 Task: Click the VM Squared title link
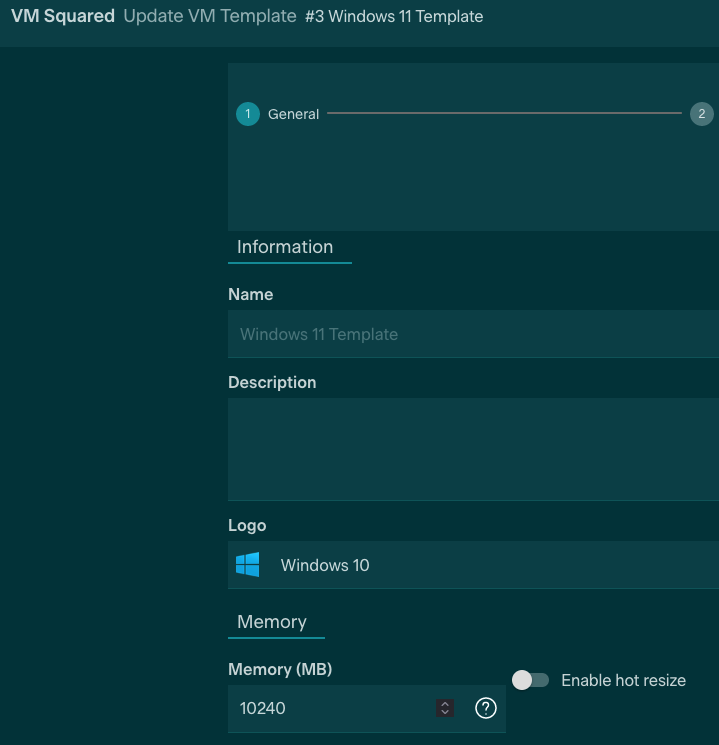point(63,16)
